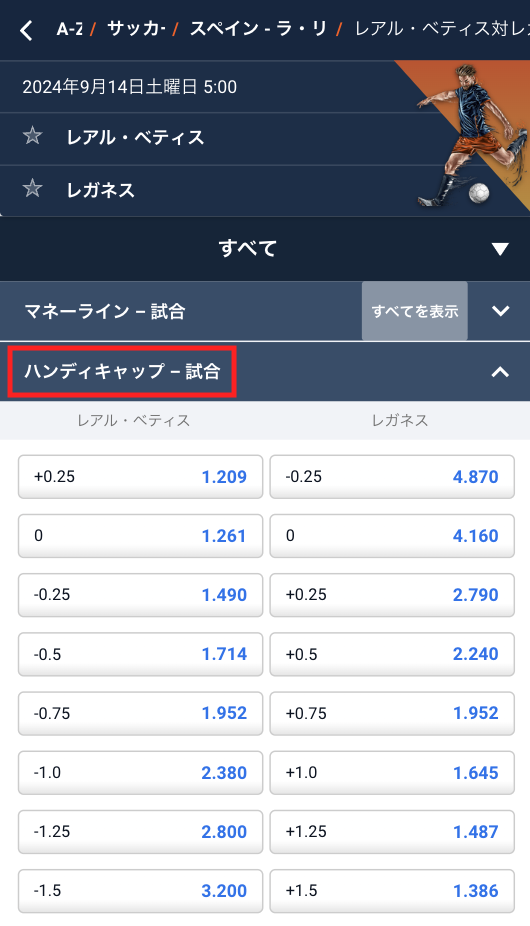Favorite the レガネス team star
530x926 pixels.
tap(32, 189)
